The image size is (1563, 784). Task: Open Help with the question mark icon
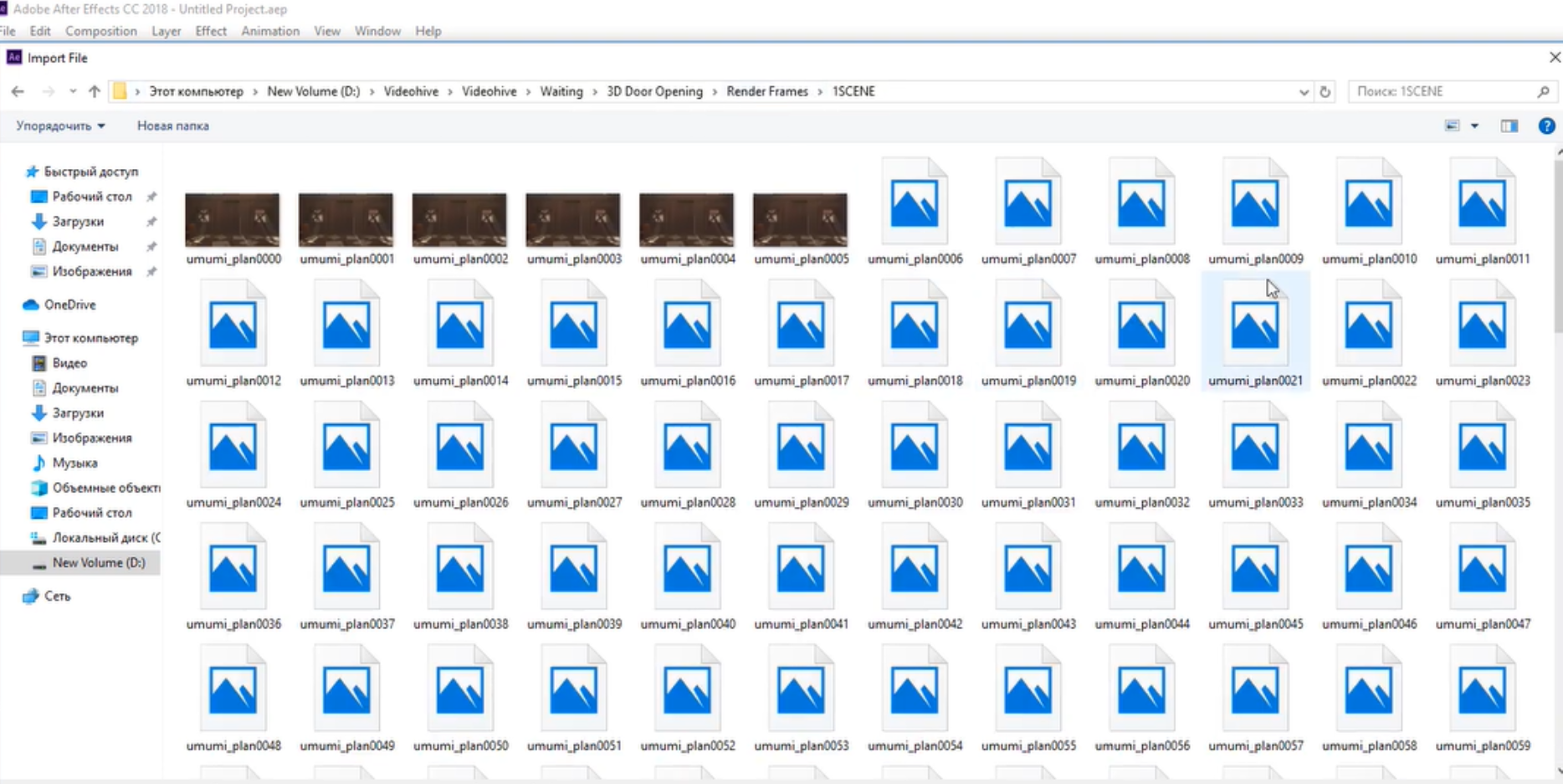coord(1548,126)
